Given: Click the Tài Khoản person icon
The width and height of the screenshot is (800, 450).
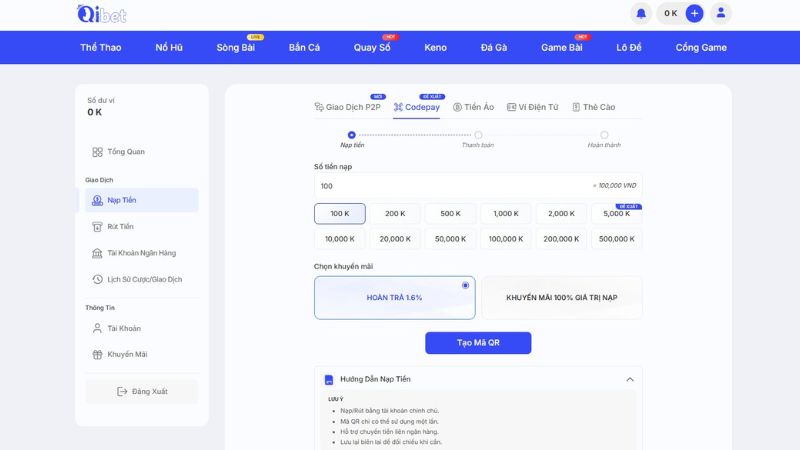Looking at the screenshot, I should point(97,328).
